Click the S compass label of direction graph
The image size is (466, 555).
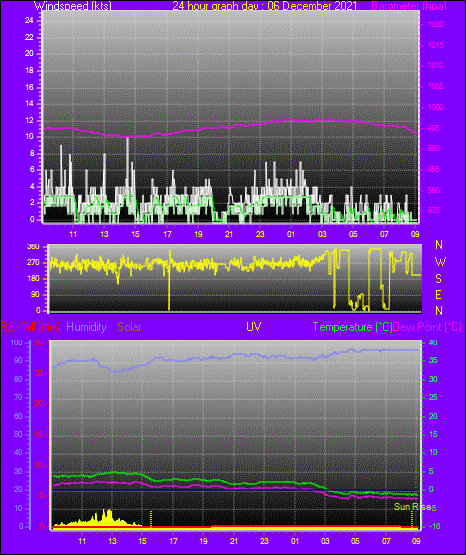tap(439, 279)
